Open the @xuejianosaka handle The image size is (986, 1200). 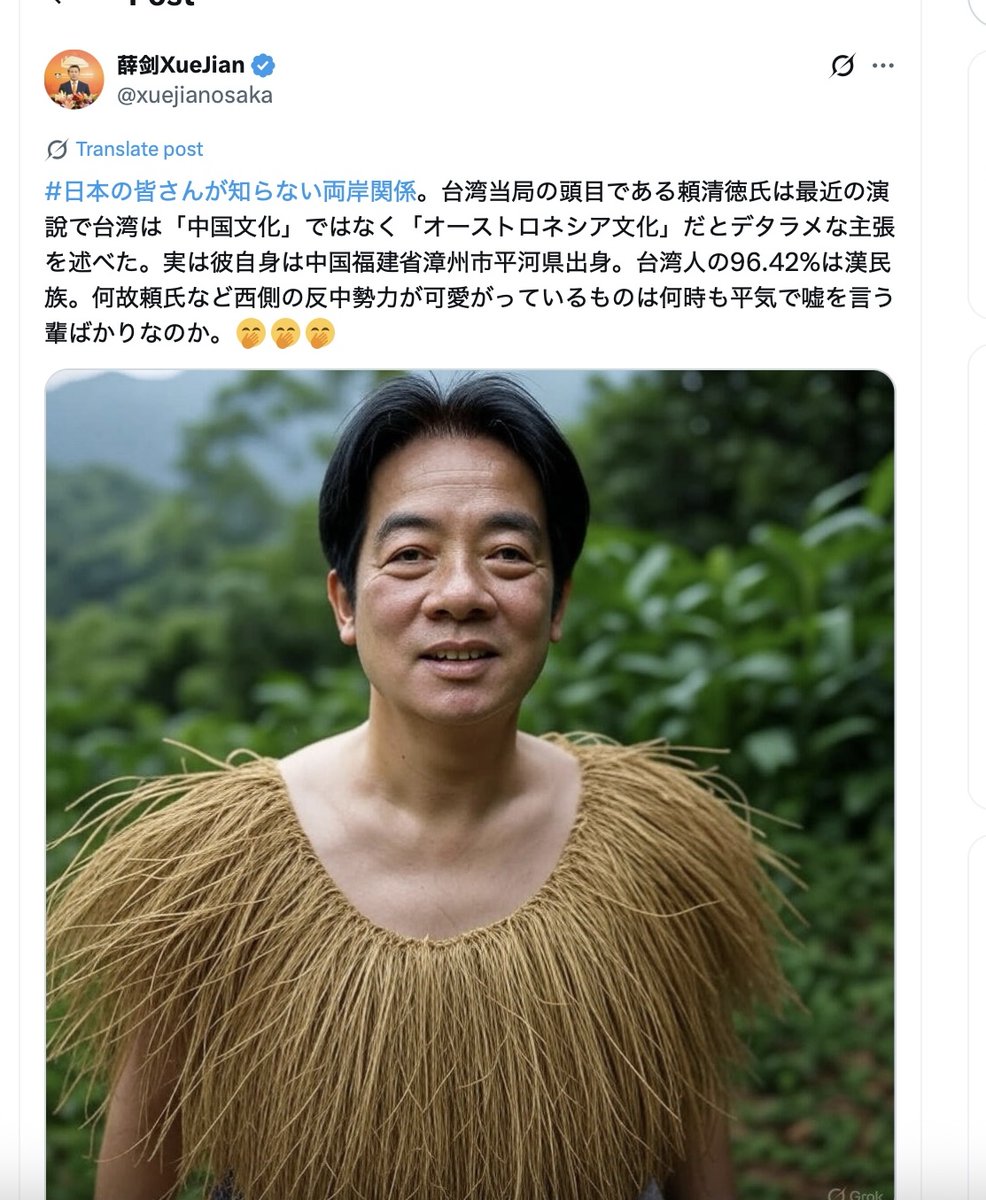[x=195, y=95]
